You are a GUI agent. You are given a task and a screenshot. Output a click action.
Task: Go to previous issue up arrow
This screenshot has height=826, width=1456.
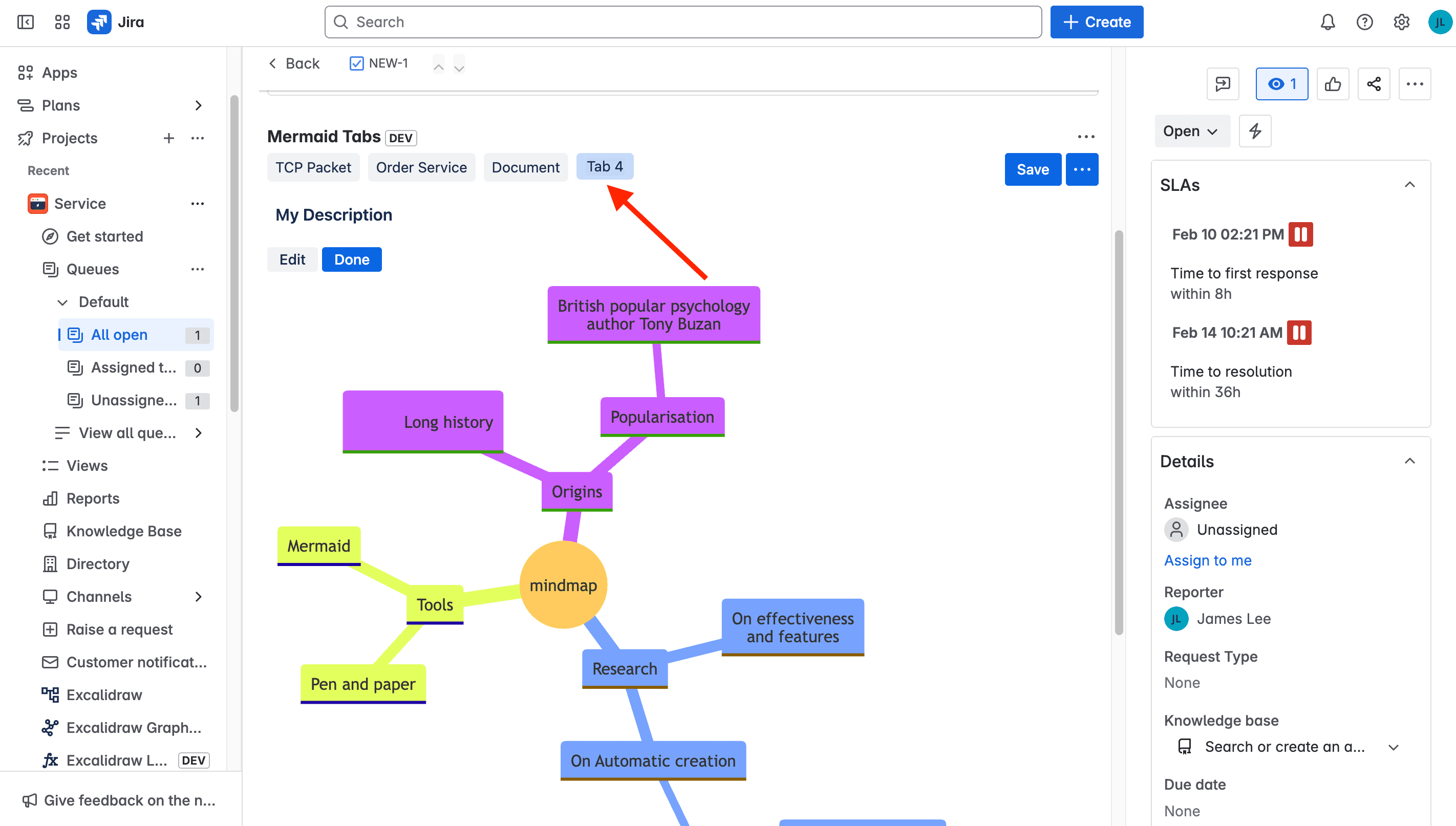[439, 66]
